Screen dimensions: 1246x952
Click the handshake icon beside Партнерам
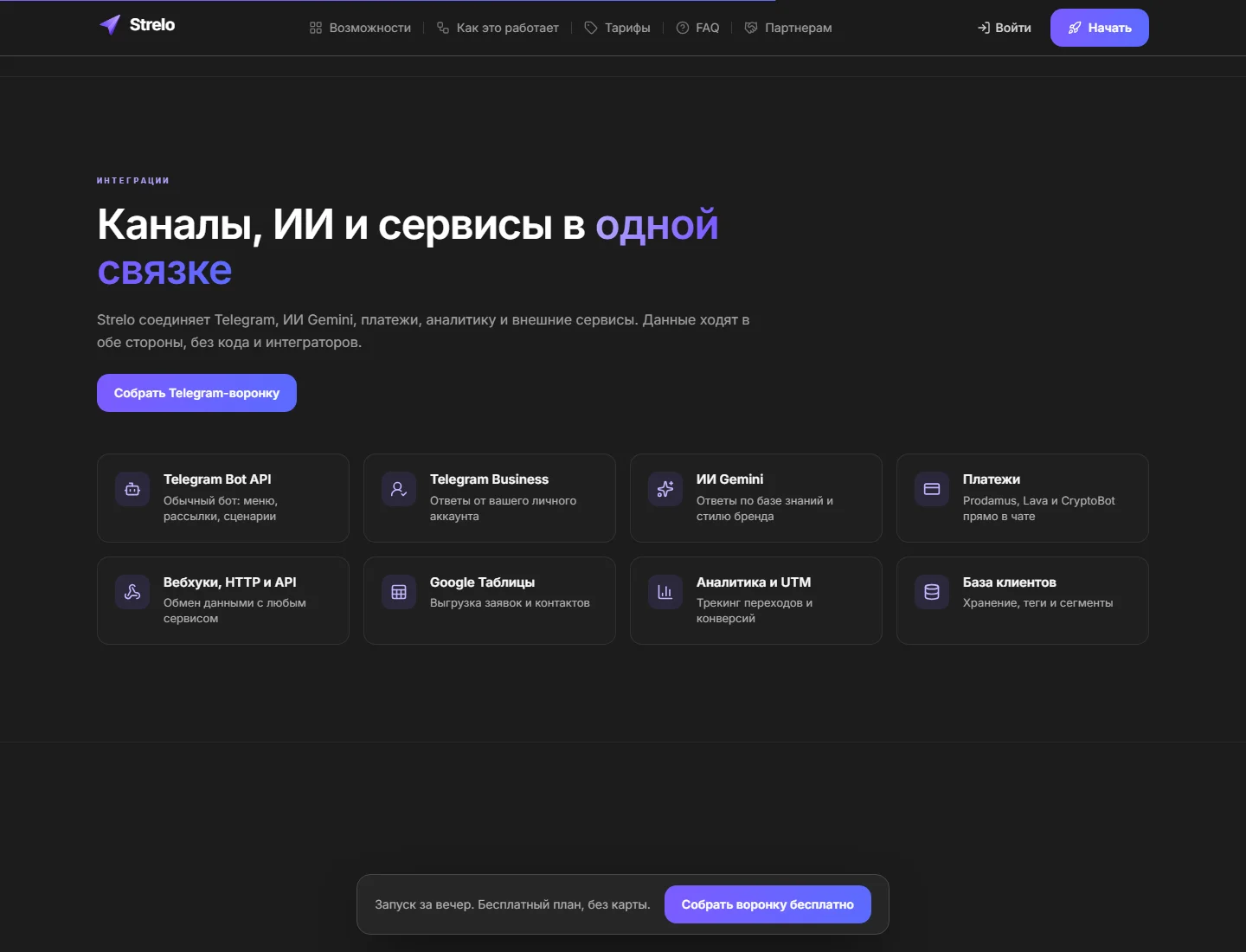(751, 28)
